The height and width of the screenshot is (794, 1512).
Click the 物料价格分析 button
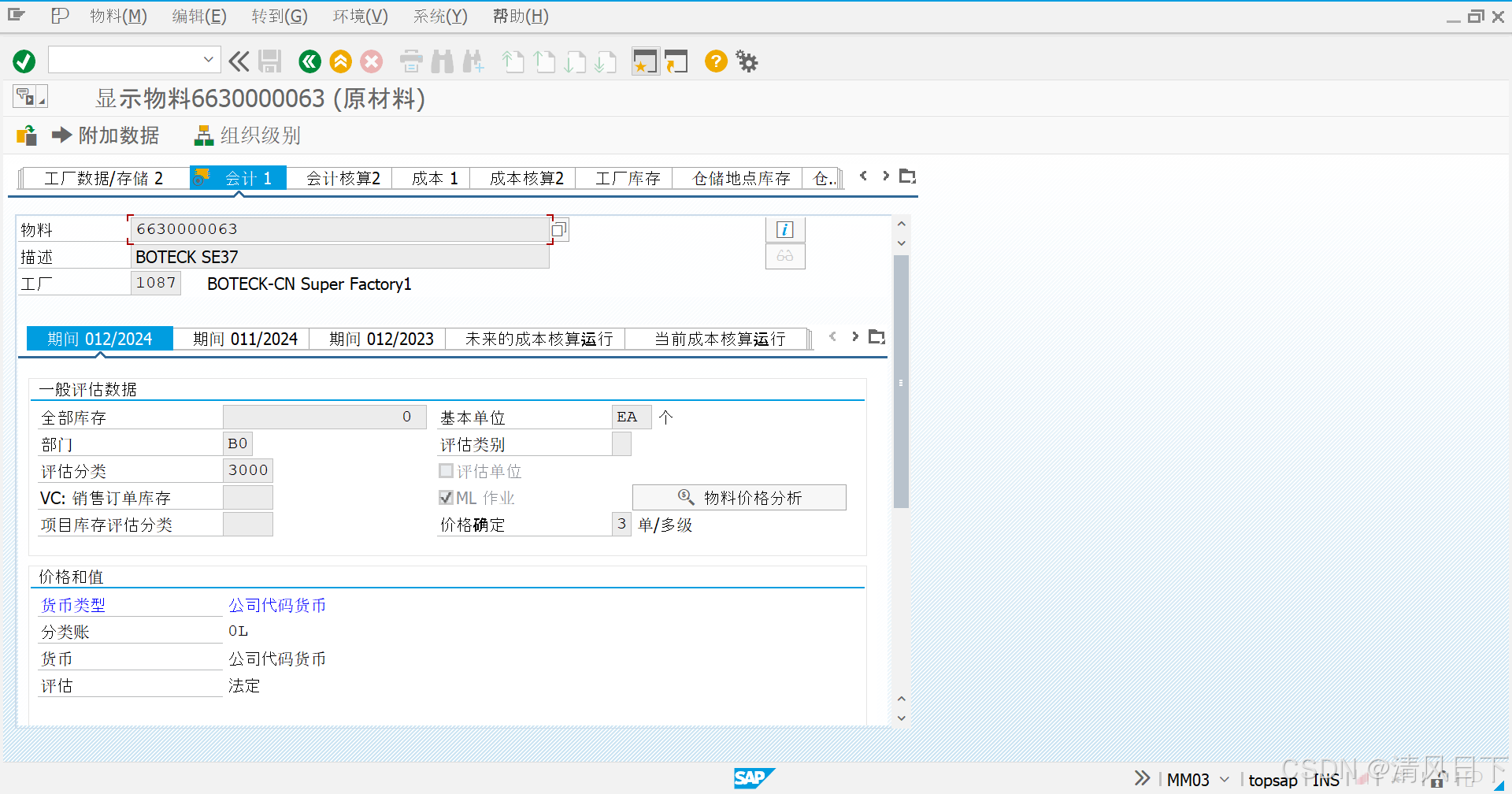tap(739, 497)
